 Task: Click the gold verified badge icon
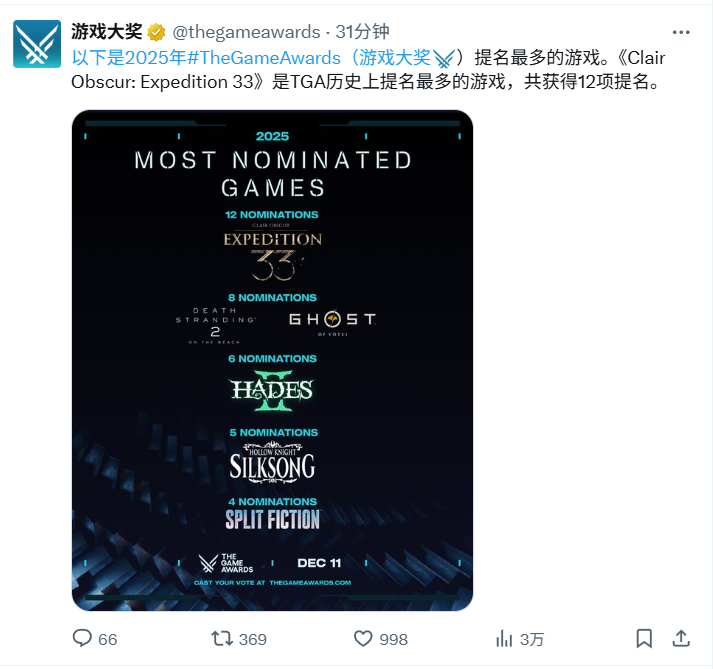point(156,32)
